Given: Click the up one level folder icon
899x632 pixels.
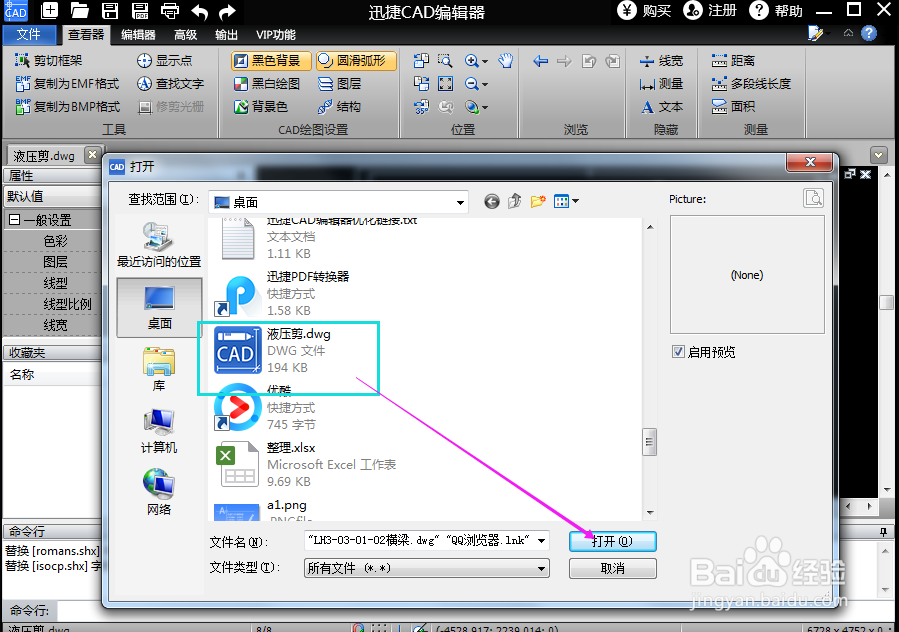Looking at the screenshot, I should [514, 201].
